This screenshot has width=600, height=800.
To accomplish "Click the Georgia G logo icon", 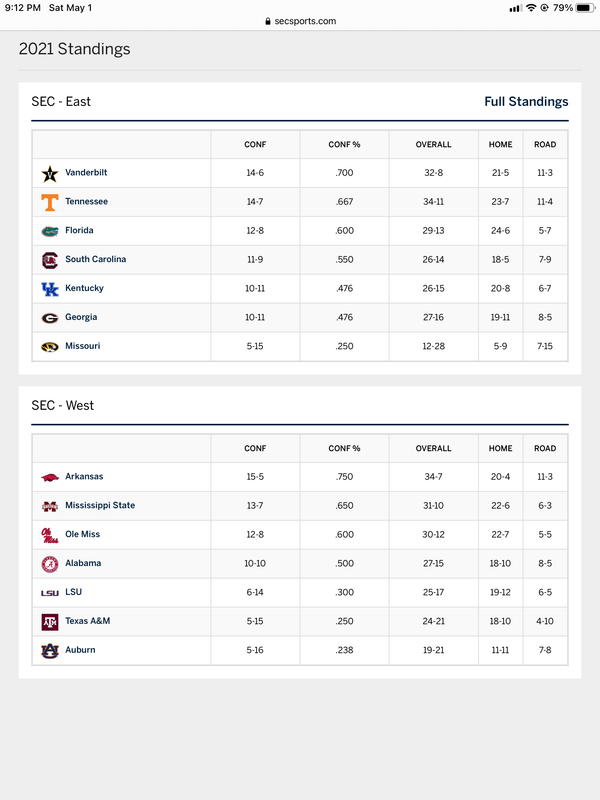I will pos(49,318).
